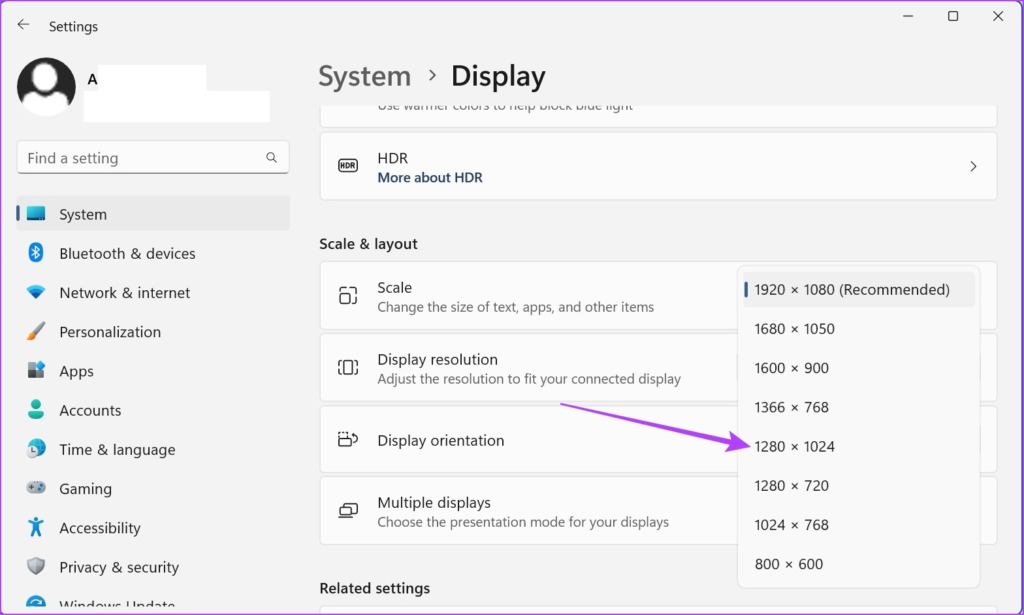Select System in the sidebar menu

82,213
